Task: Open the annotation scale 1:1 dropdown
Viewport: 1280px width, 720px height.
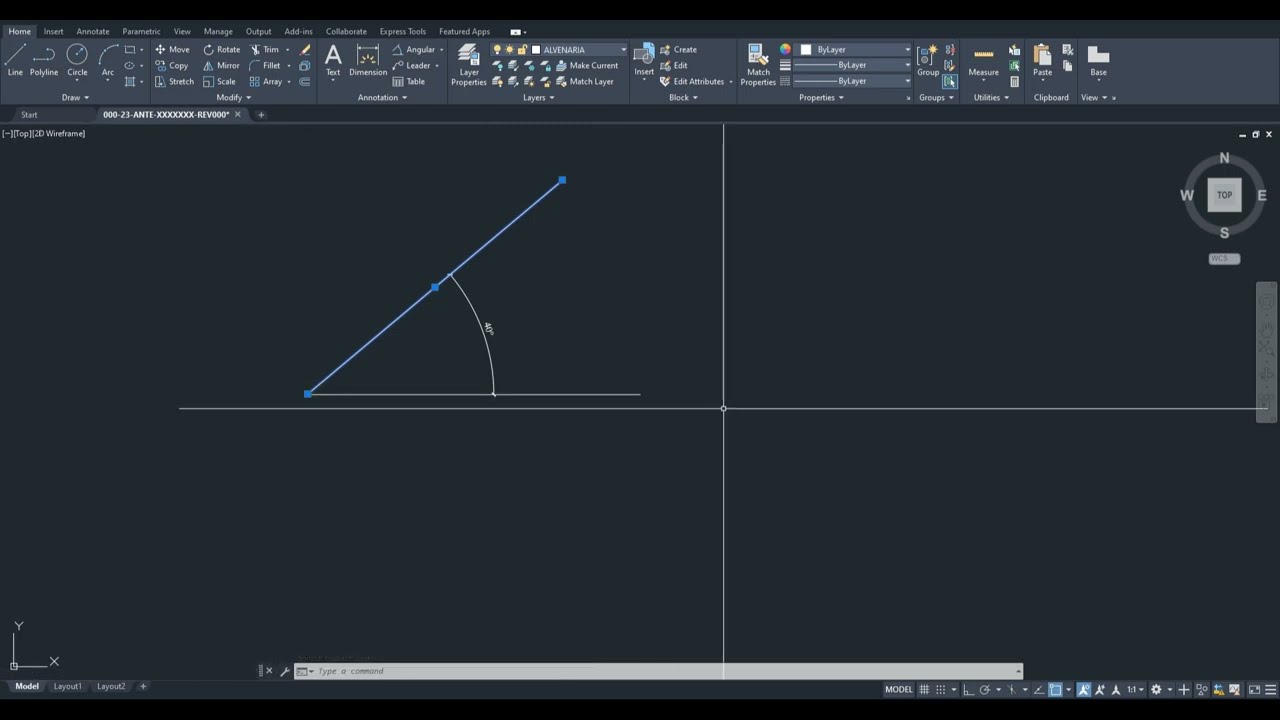Action: point(1133,689)
